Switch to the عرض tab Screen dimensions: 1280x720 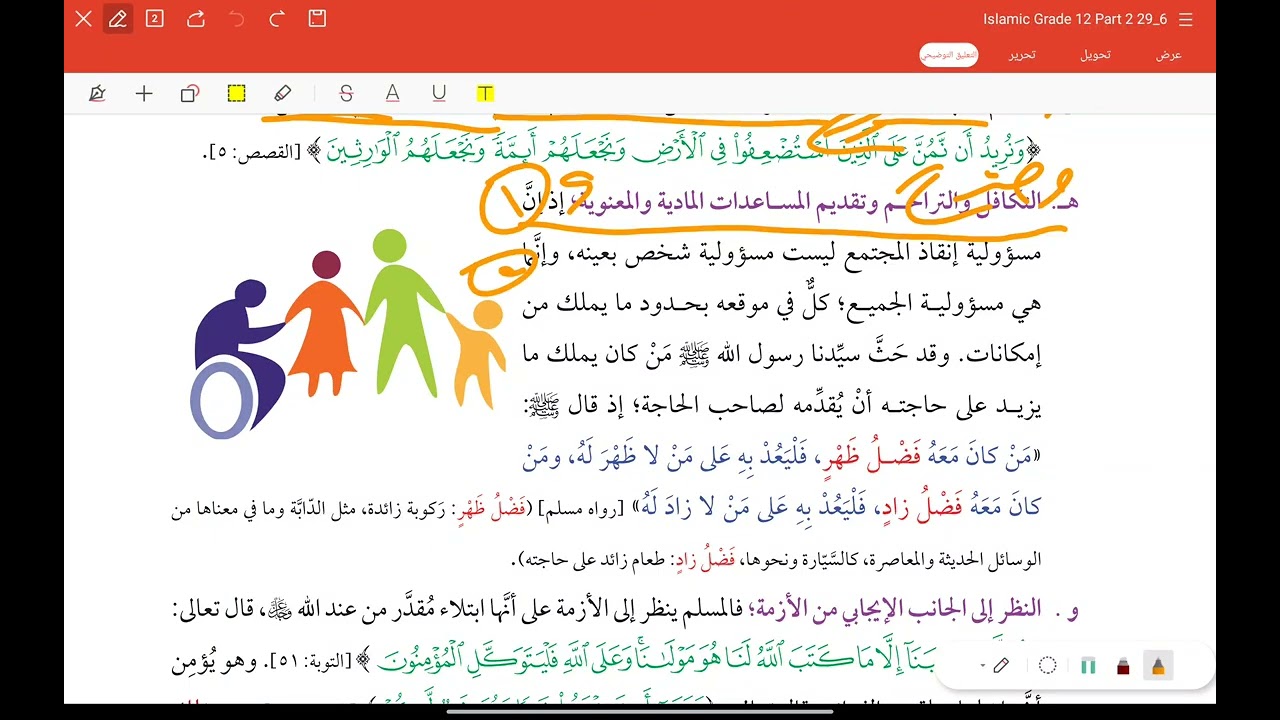click(x=1169, y=55)
